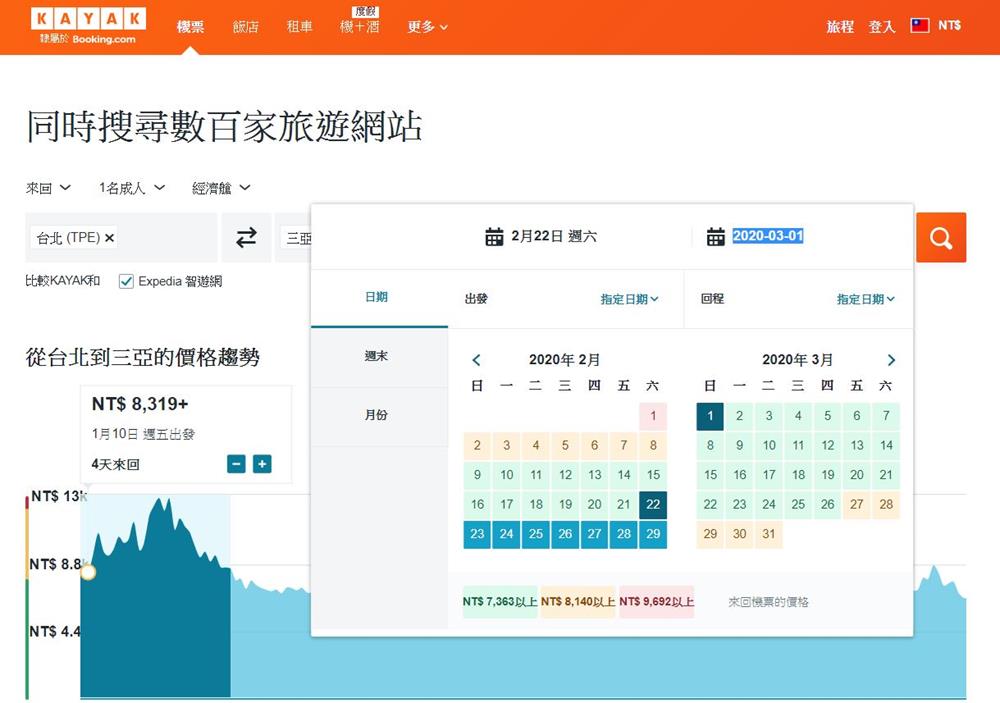
Task: Increase trip length with plus button
Action: tap(262, 464)
